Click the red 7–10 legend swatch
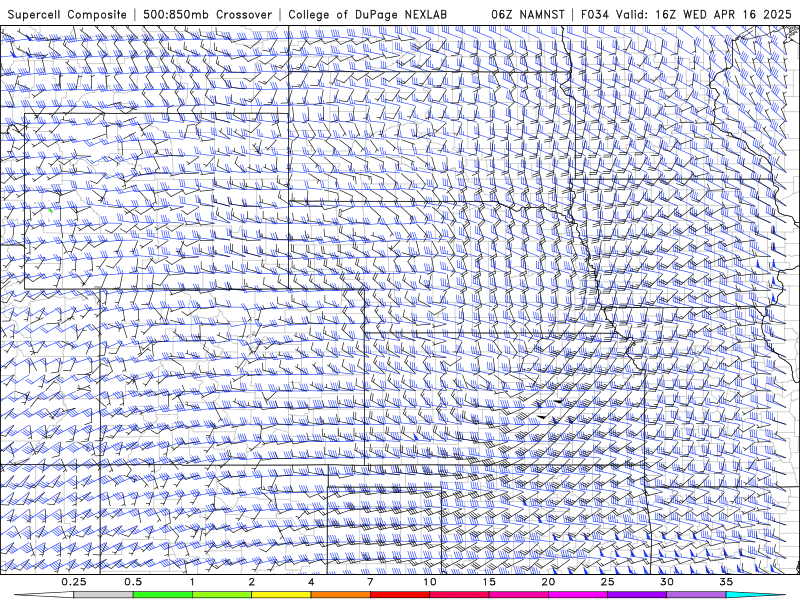The width and height of the screenshot is (800, 600). pos(400,595)
